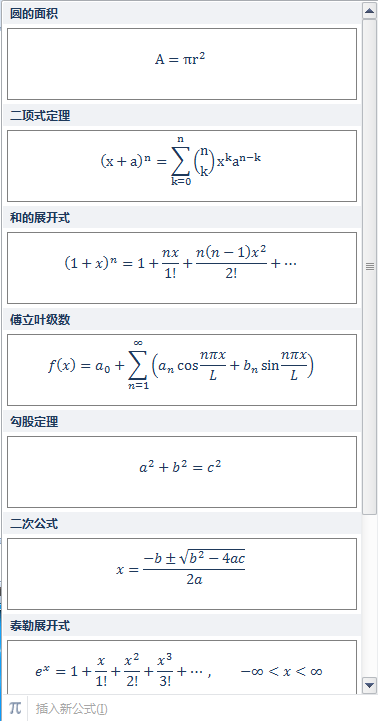Click the 勾股定理 heading

34,422
